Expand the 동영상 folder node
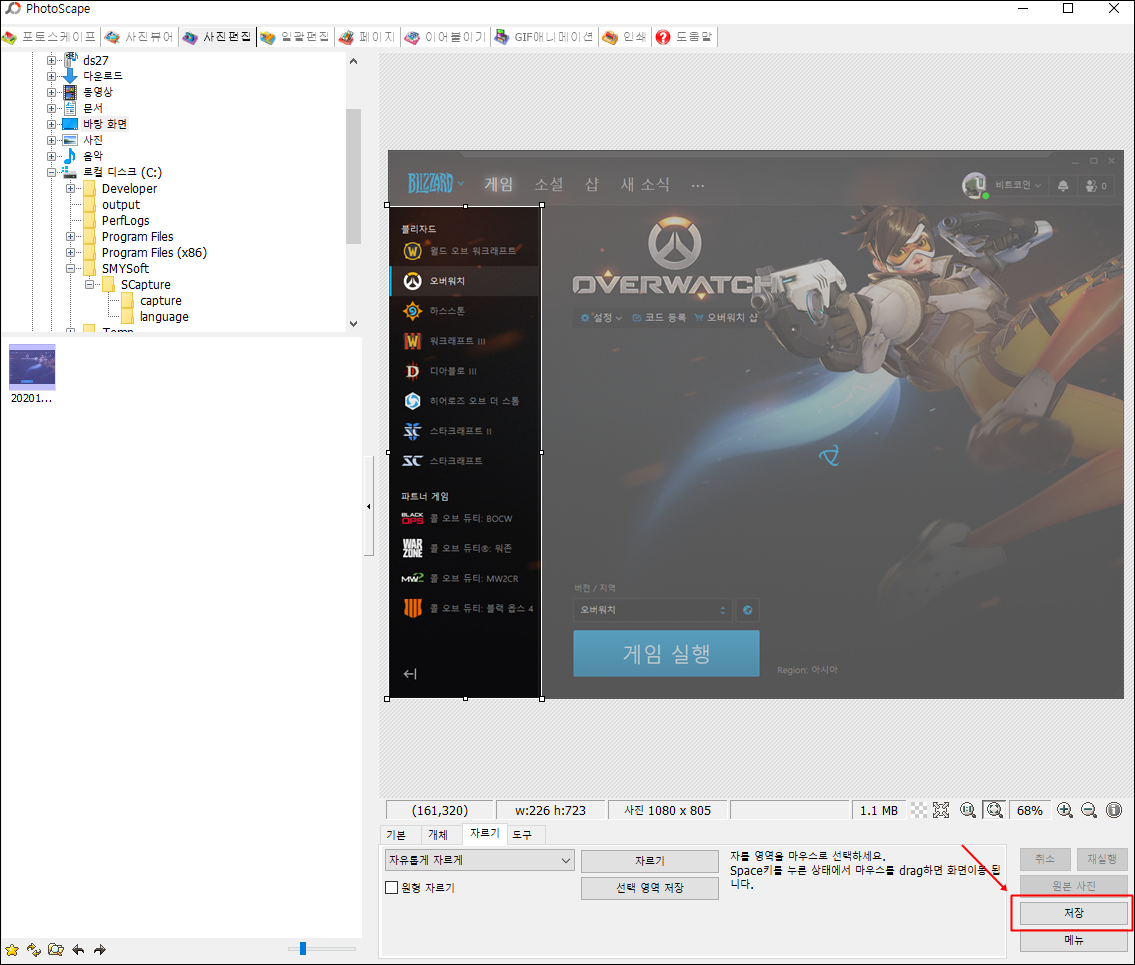1135x965 pixels. pyautogui.click(x=51, y=92)
